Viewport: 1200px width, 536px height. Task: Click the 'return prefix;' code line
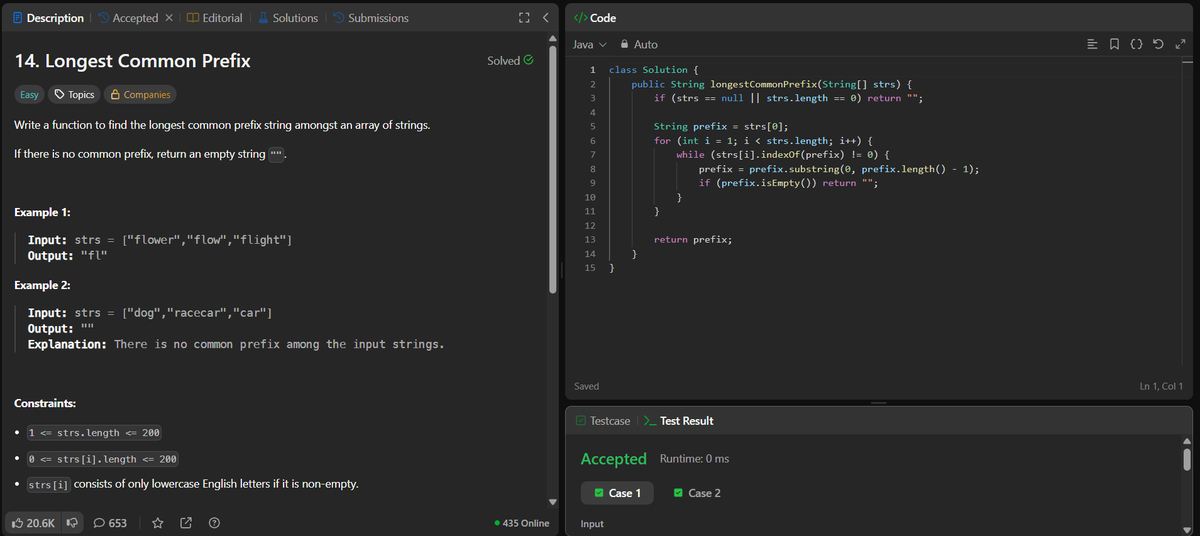click(x=693, y=240)
